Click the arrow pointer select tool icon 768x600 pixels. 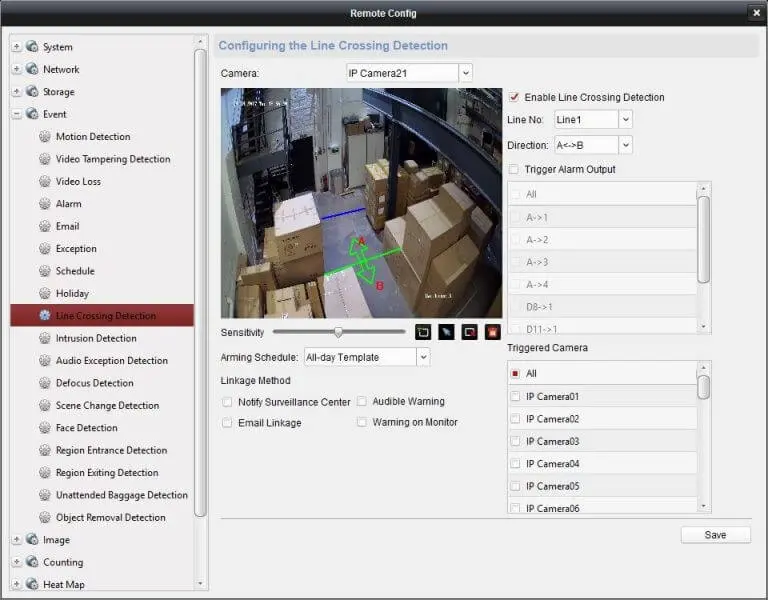[446, 332]
